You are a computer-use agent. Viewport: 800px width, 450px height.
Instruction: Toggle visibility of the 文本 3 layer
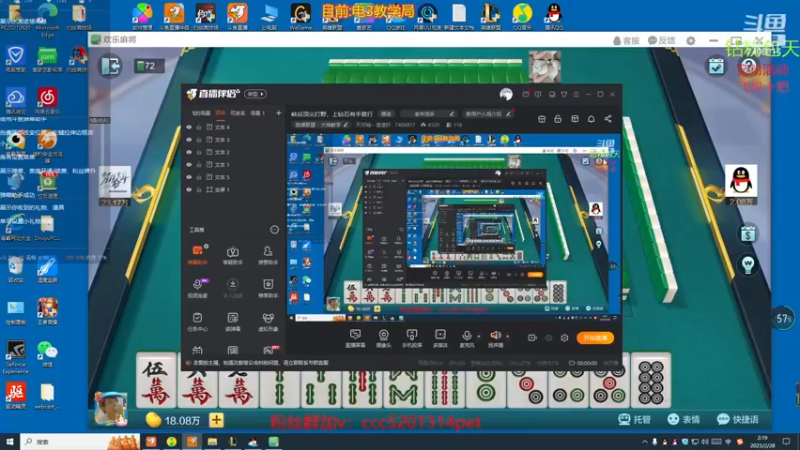click(x=189, y=140)
